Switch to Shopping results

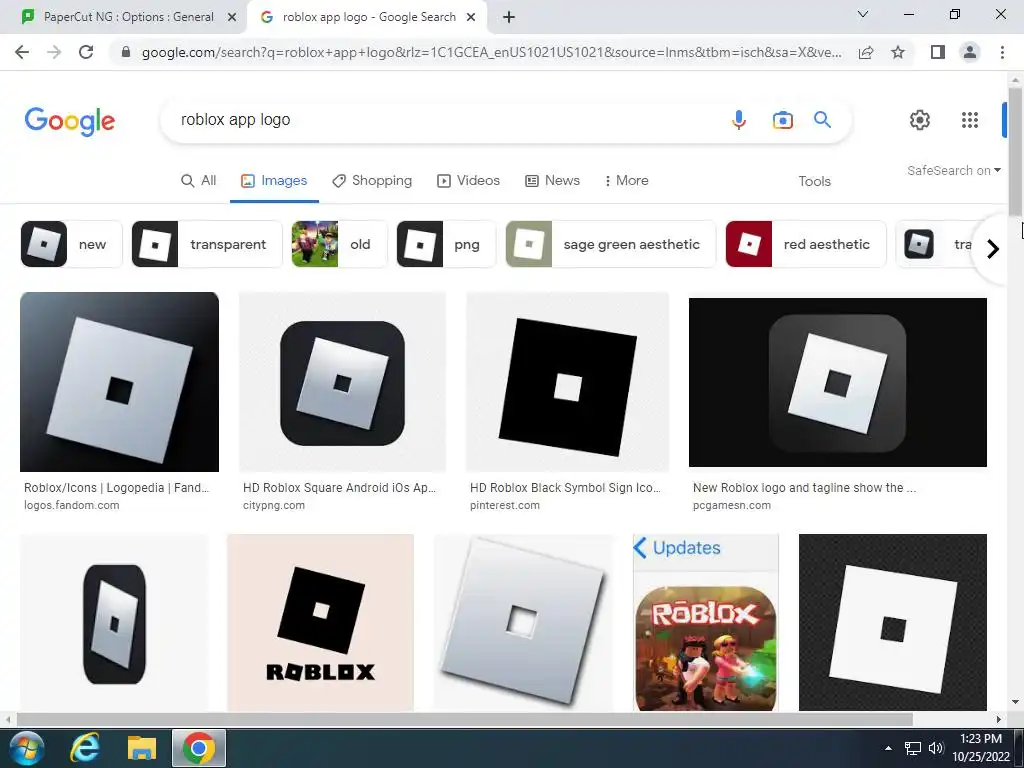pos(372,180)
